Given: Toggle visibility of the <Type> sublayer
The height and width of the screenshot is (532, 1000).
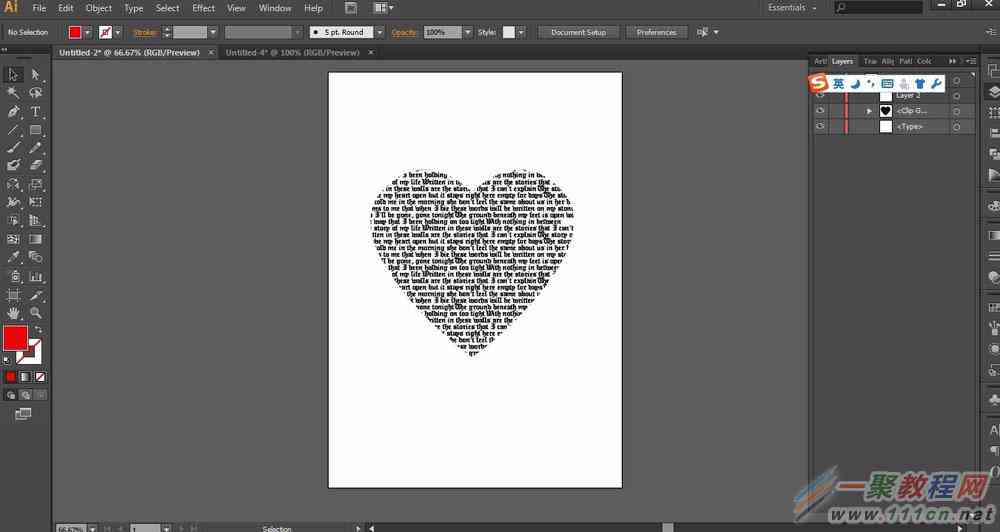Looking at the screenshot, I should pos(820,126).
